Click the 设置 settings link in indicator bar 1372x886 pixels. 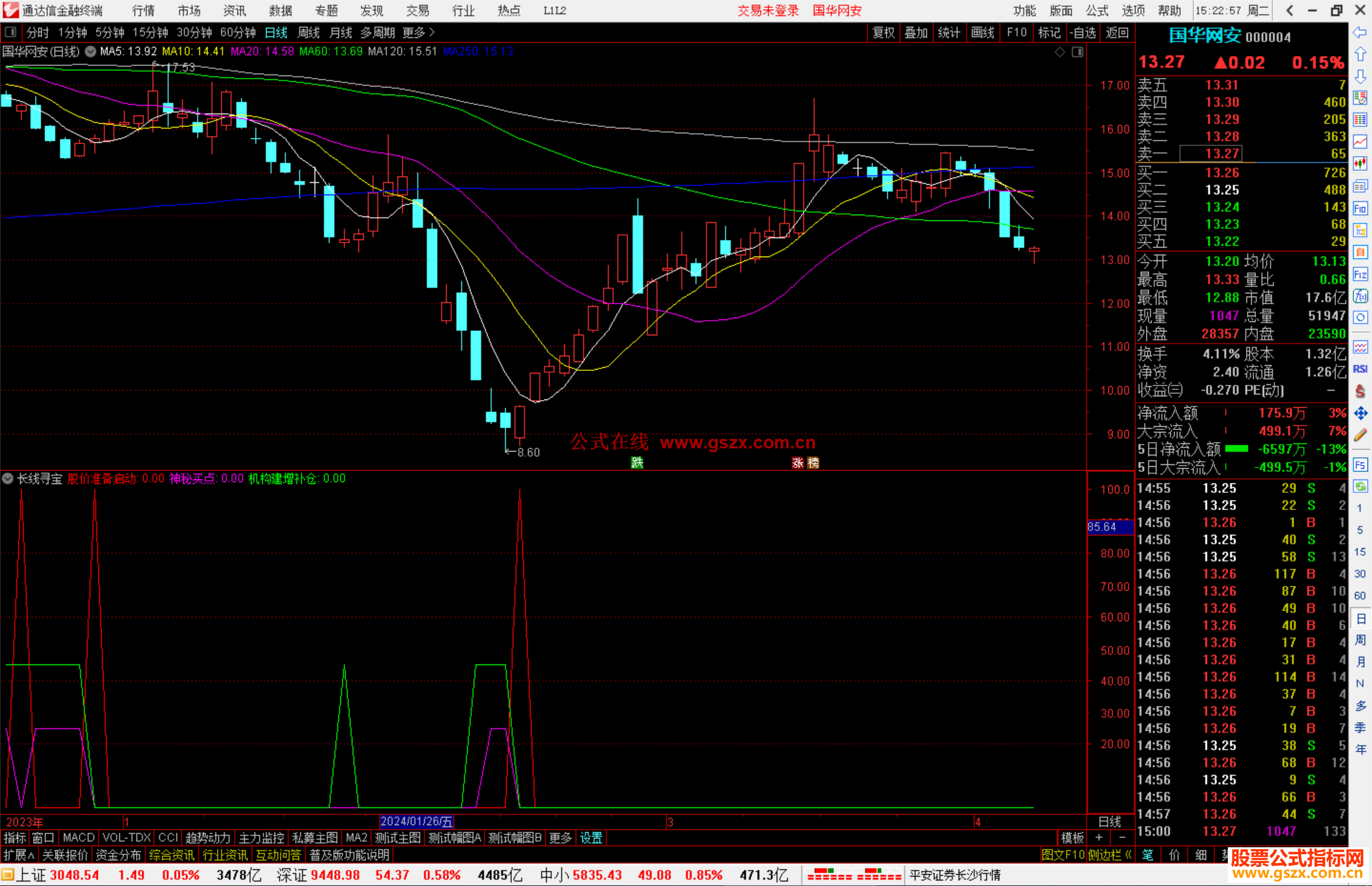point(591,838)
